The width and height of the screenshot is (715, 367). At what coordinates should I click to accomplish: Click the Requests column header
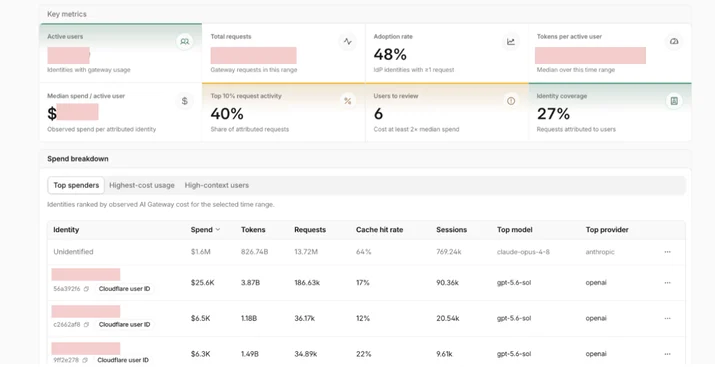coord(310,230)
